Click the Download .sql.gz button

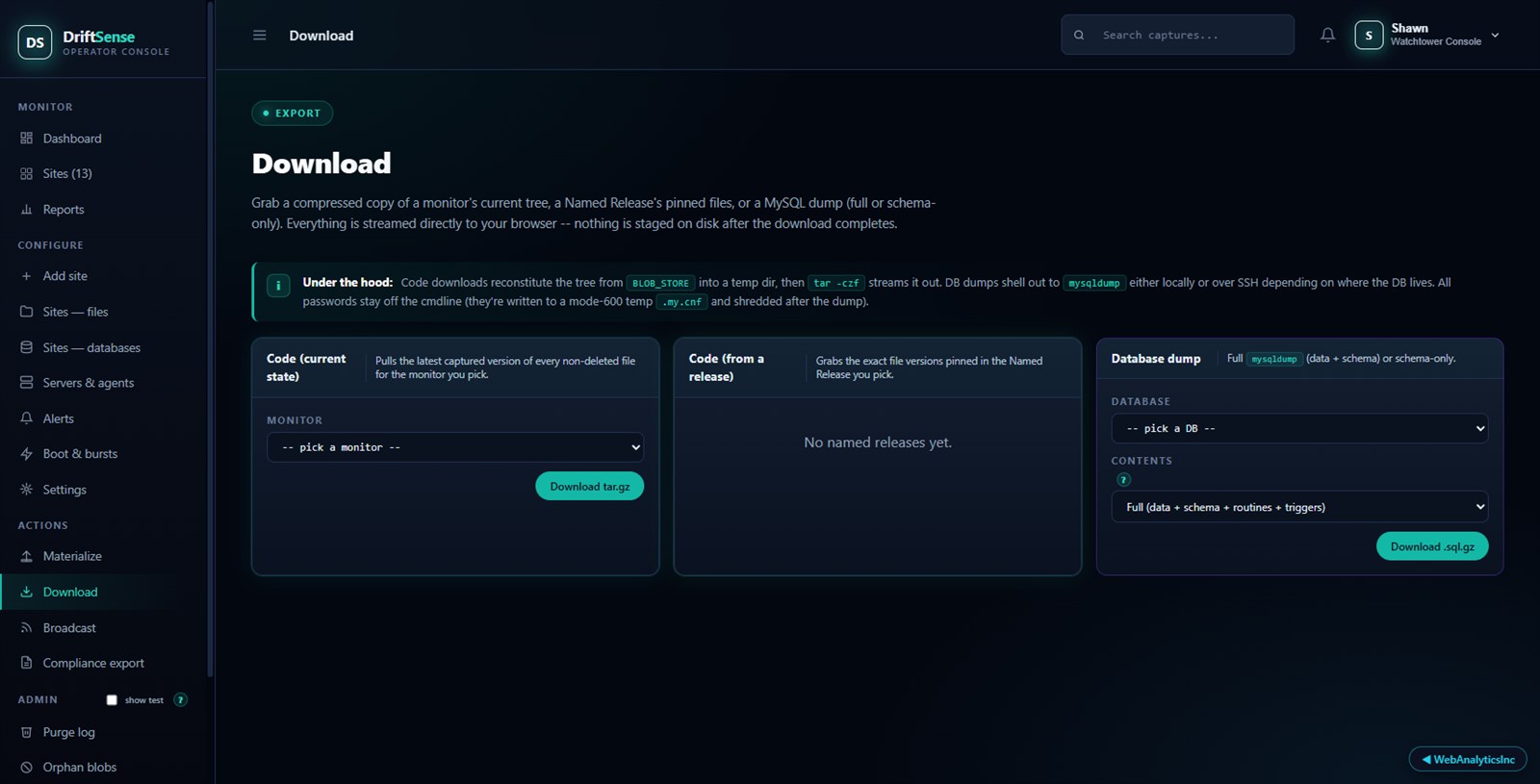point(1432,546)
